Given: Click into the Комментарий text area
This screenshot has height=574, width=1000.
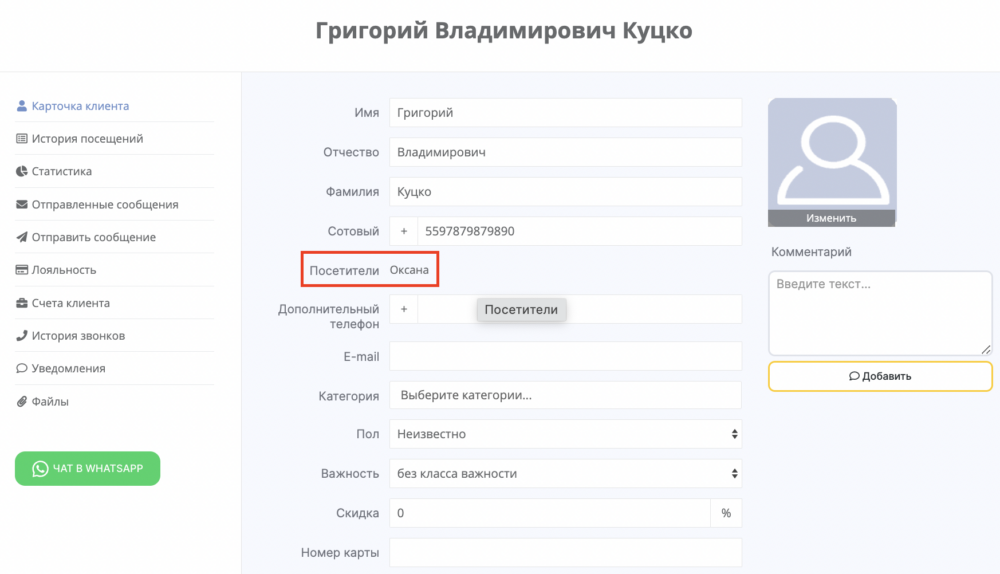Looking at the screenshot, I should click(x=880, y=313).
